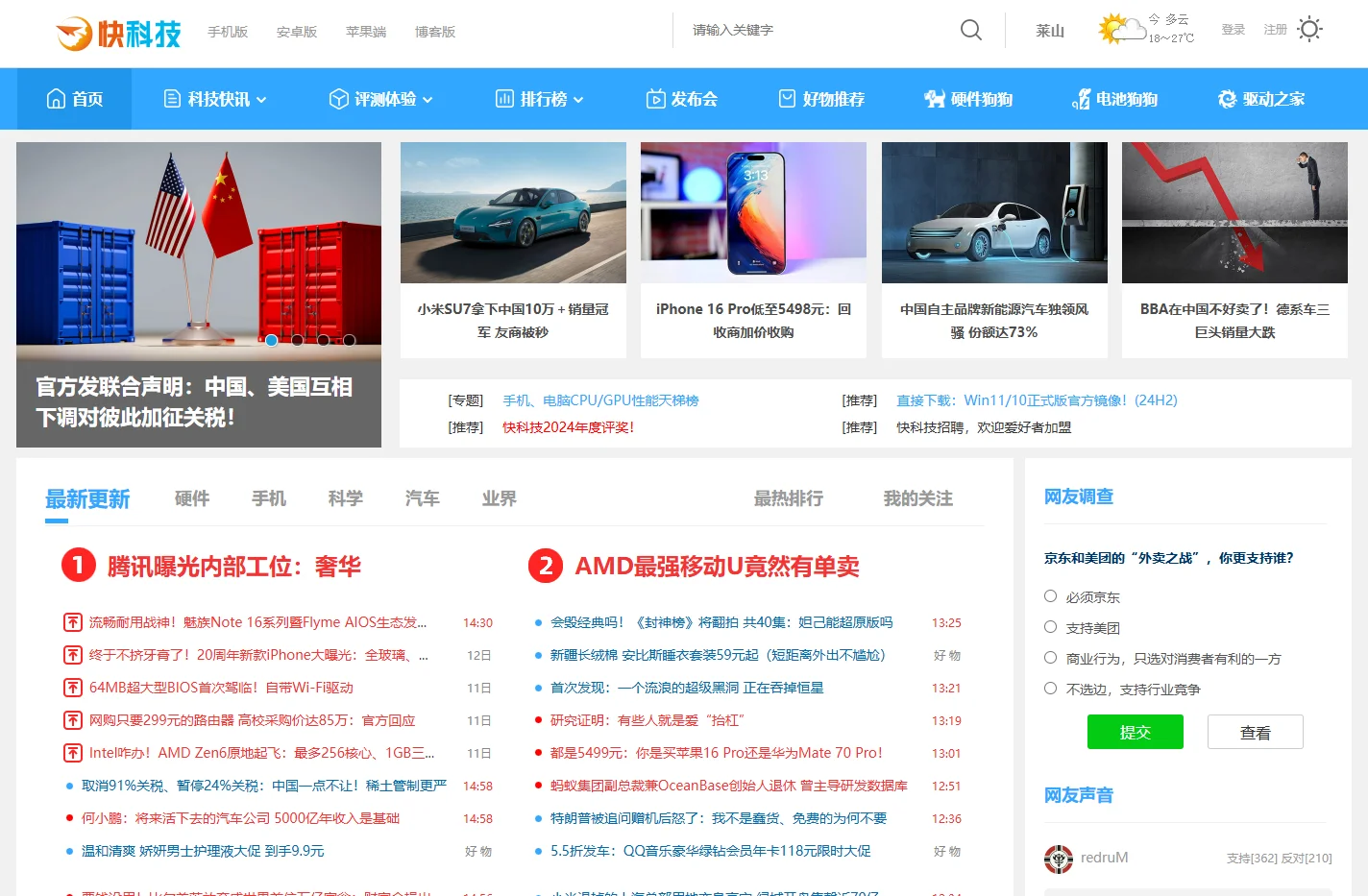This screenshot has width=1368, height=896.
Task: Click the gear icon beside 驱动之家
Action: pyautogui.click(x=1227, y=99)
